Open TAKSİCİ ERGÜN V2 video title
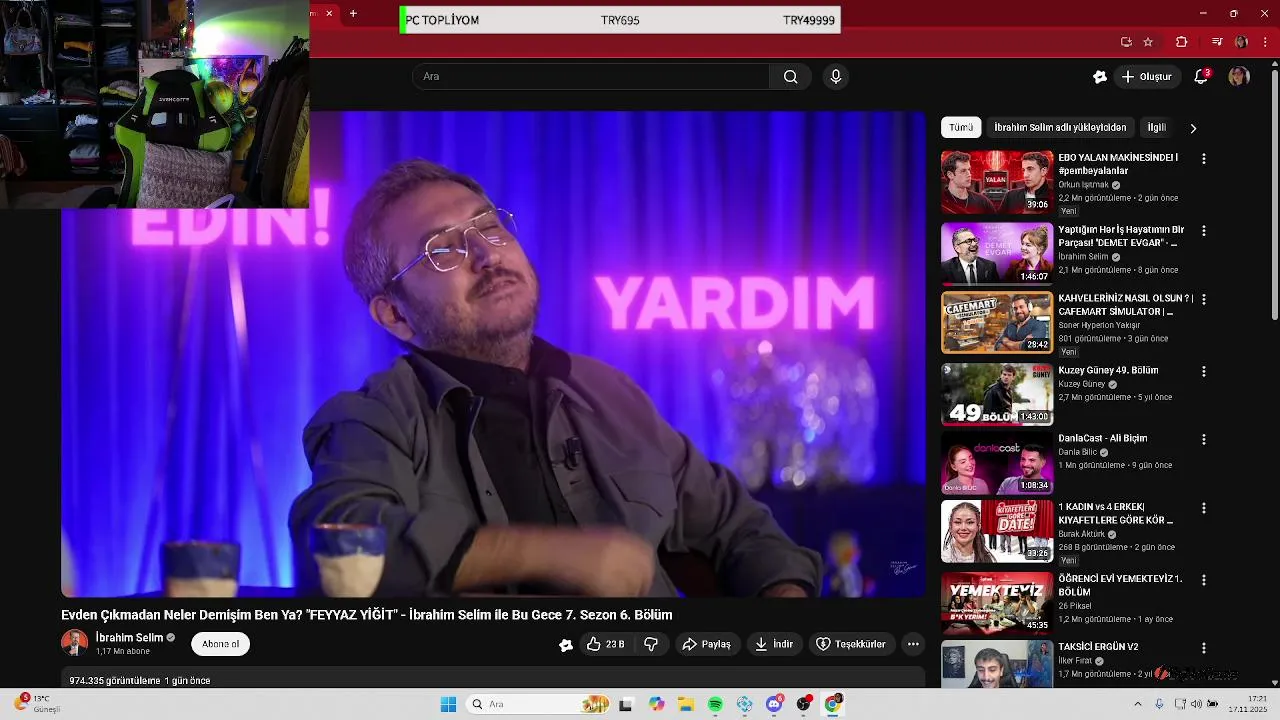This screenshot has width=1280, height=720. [1098, 647]
